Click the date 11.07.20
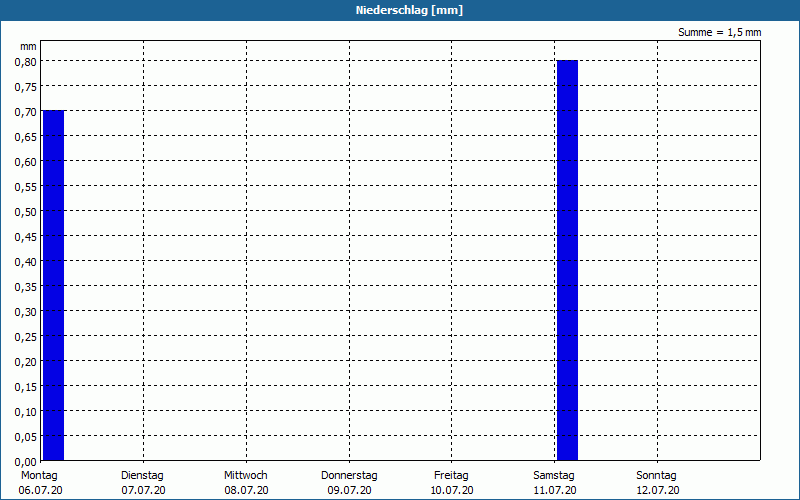Screen dimensions: 800x500 click(555, 490)
